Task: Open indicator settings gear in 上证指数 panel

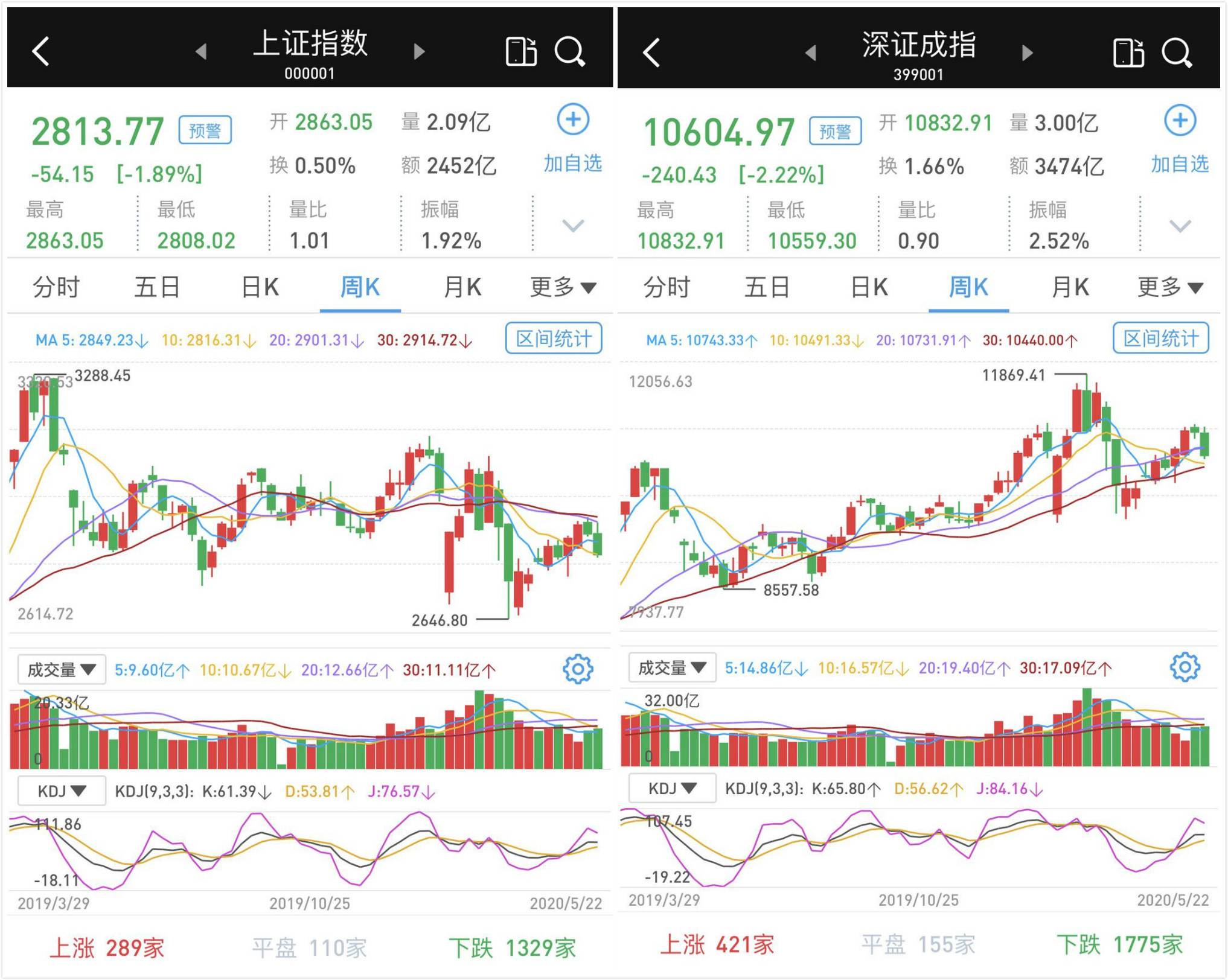Action: click(578, 669)
